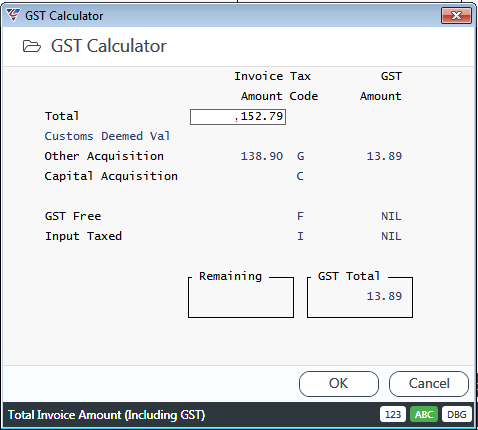The height and width of the screenshot is (430, 478).
Task: Close the GST Calculator window
Action: click(x=456, y=16)
